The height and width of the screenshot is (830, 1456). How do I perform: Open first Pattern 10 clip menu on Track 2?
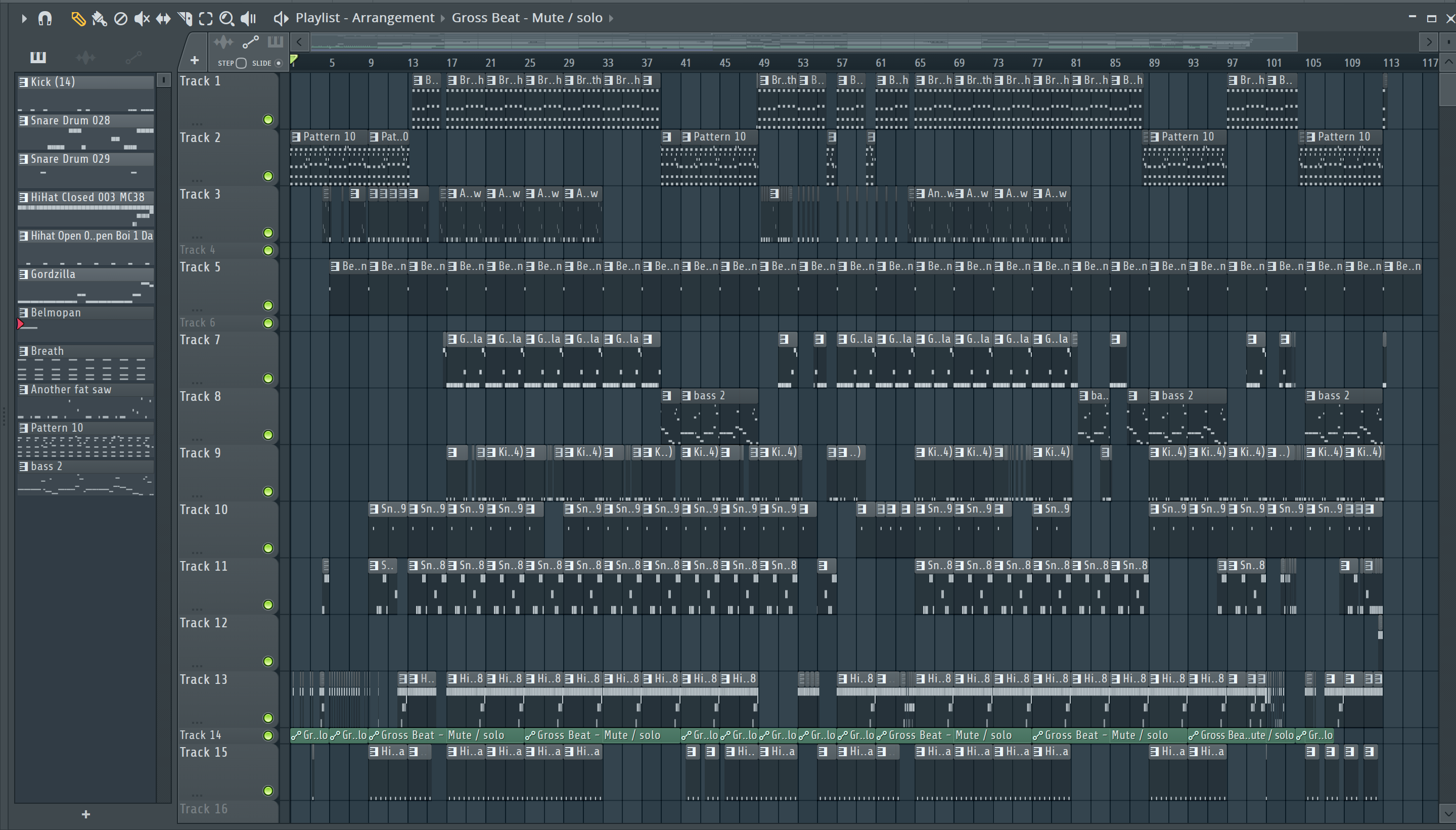[296, 137]
